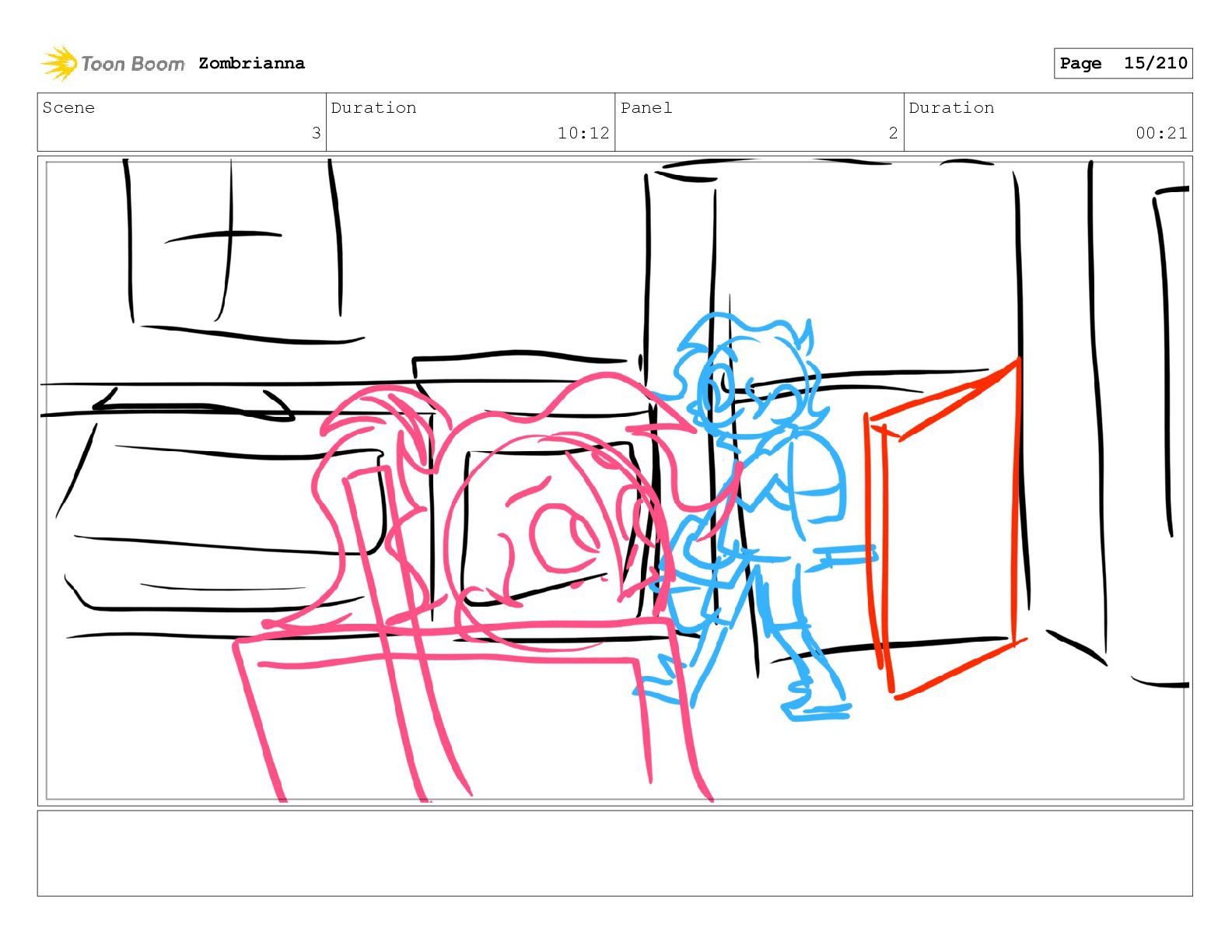Viewport: 1232px width, 952px height.
Task: Click the storyboard panel sketch thumbnail
Action: pyautogui.click(x=614, y=480)
